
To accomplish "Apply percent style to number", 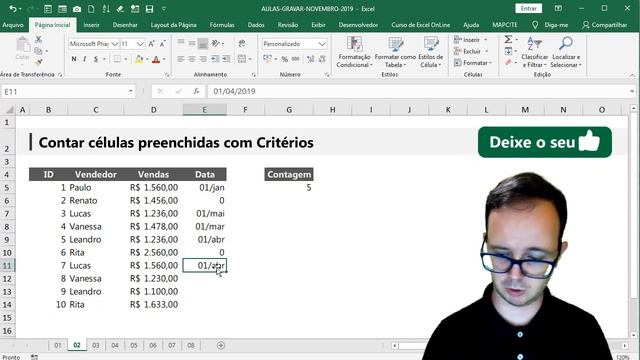I will tap(284, 59).
